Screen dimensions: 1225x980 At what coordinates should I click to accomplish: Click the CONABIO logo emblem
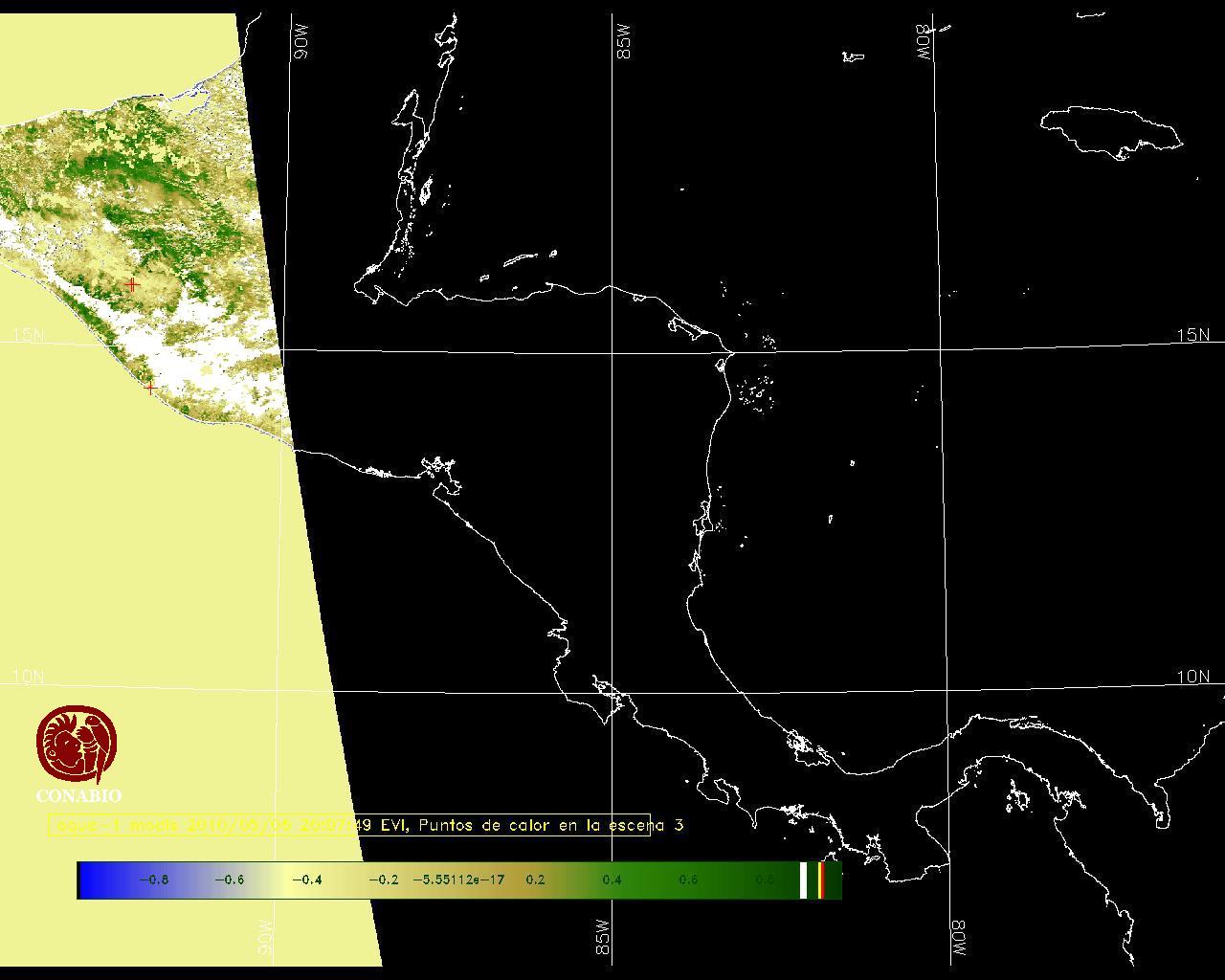click(78, 745)
